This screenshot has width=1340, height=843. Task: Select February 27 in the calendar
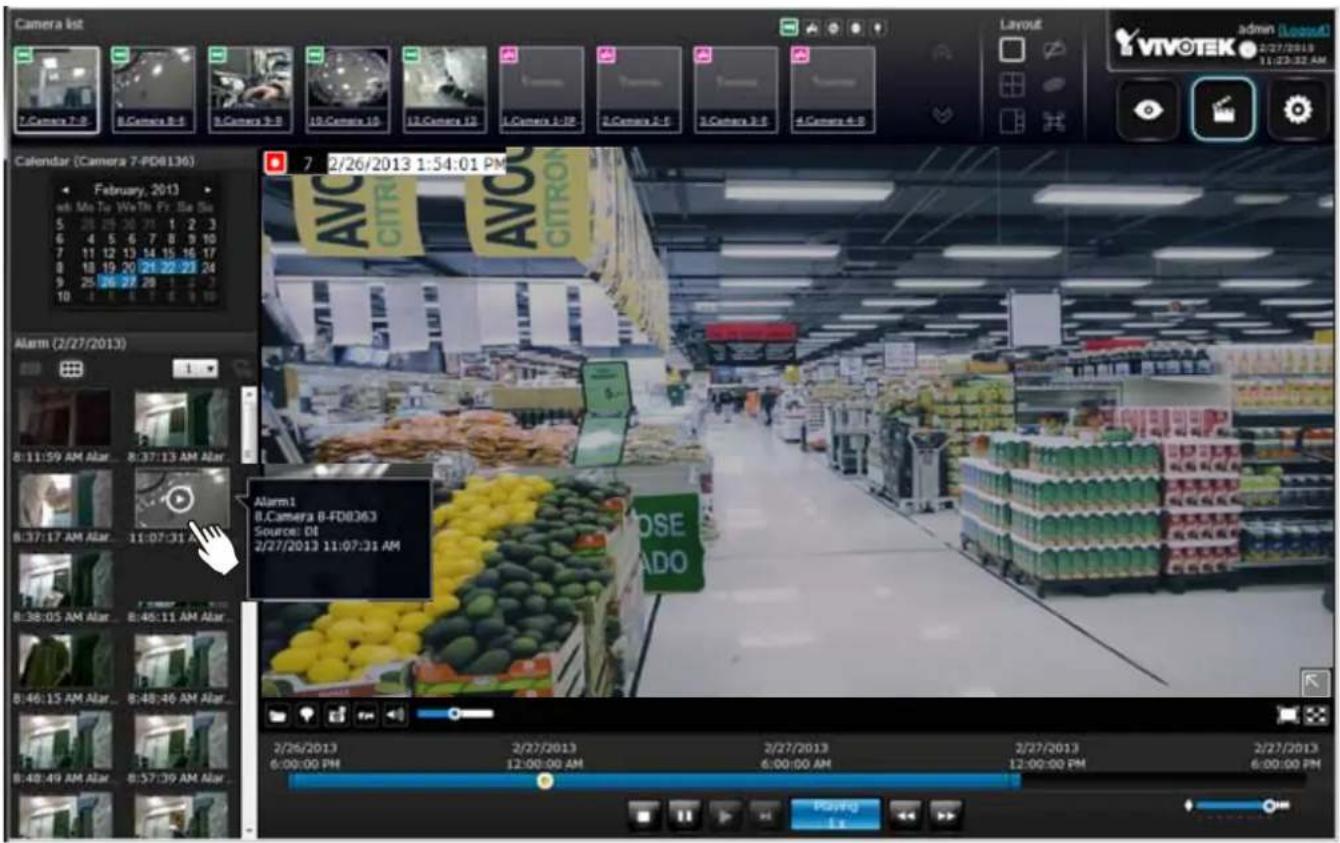tap(129, 282)
